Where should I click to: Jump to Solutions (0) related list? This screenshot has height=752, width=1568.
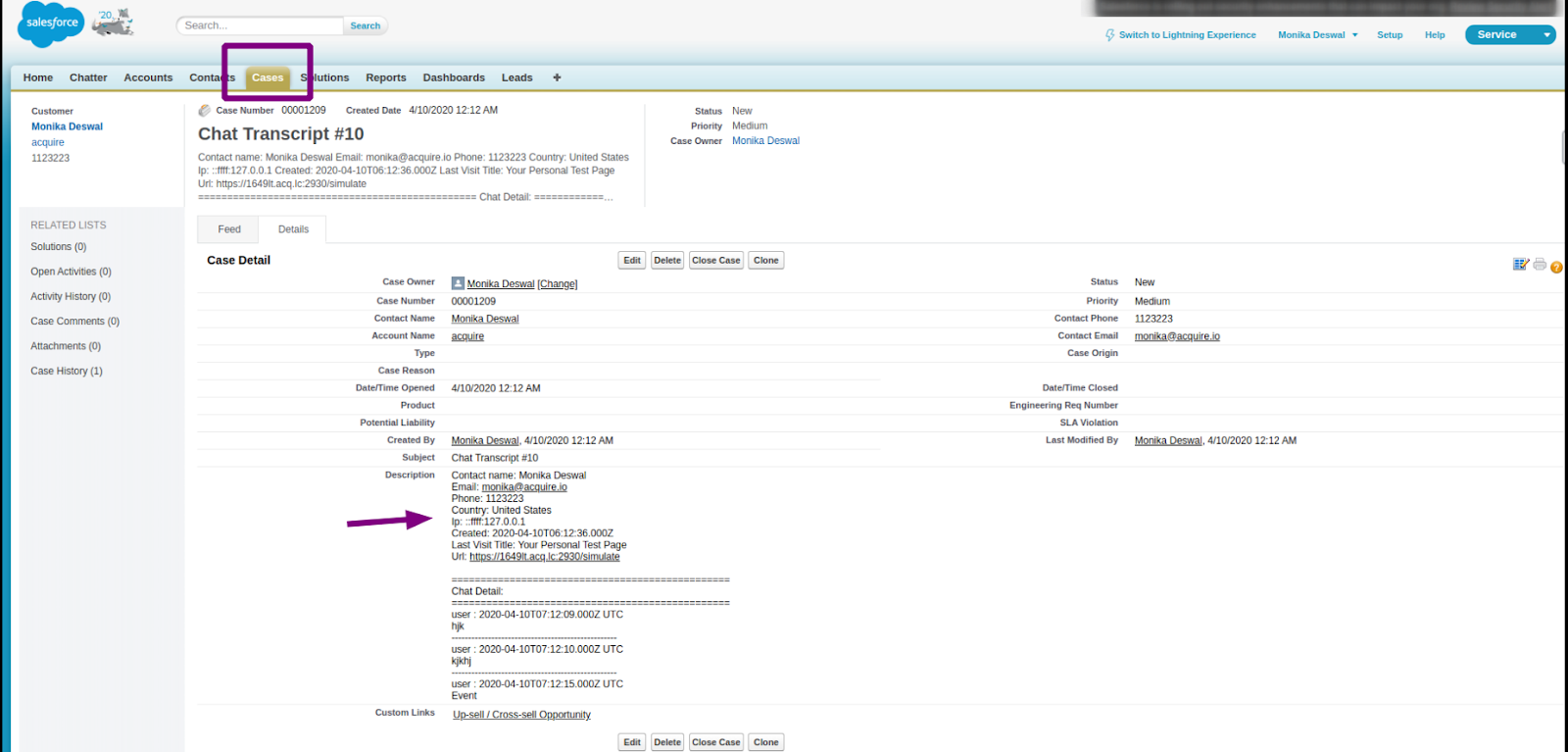[59, 247]
